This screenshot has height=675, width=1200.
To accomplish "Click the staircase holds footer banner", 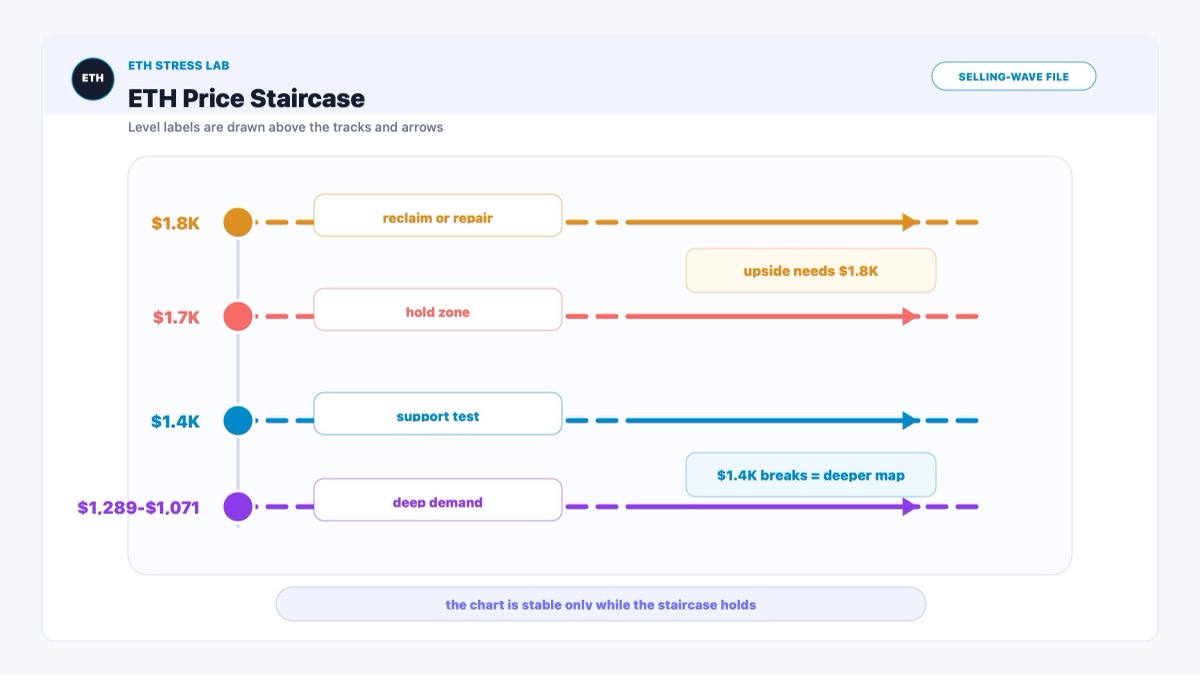I will coord(601,604).
